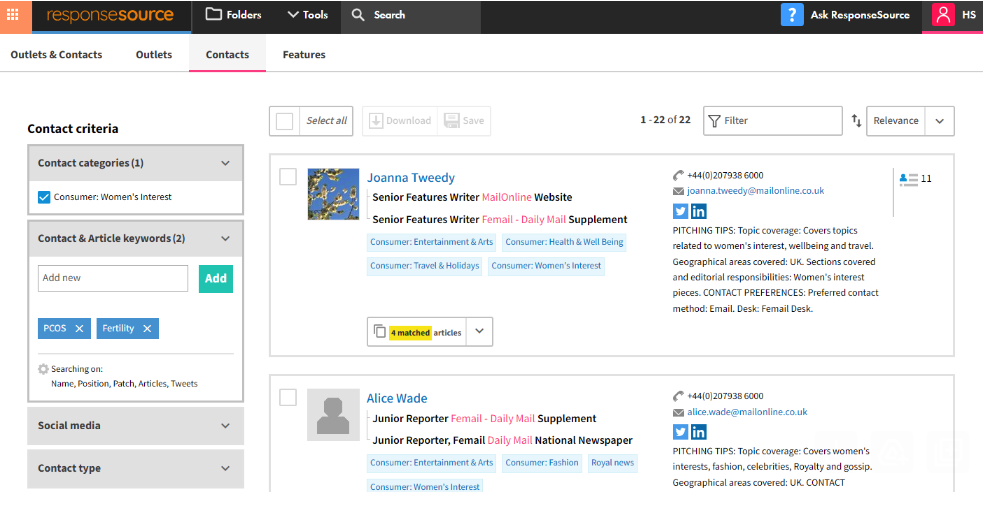Open the Tools menu

coord(307,15)
